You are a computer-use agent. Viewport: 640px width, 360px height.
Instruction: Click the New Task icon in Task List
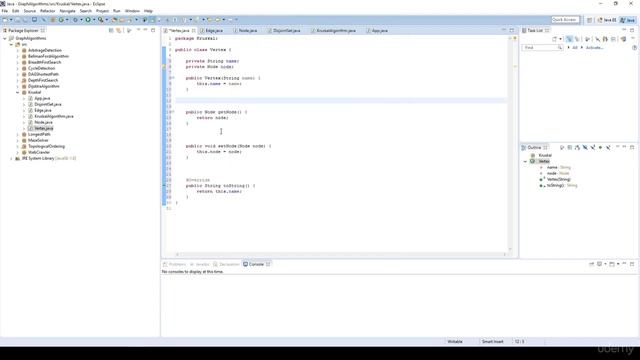pos(554,39)
